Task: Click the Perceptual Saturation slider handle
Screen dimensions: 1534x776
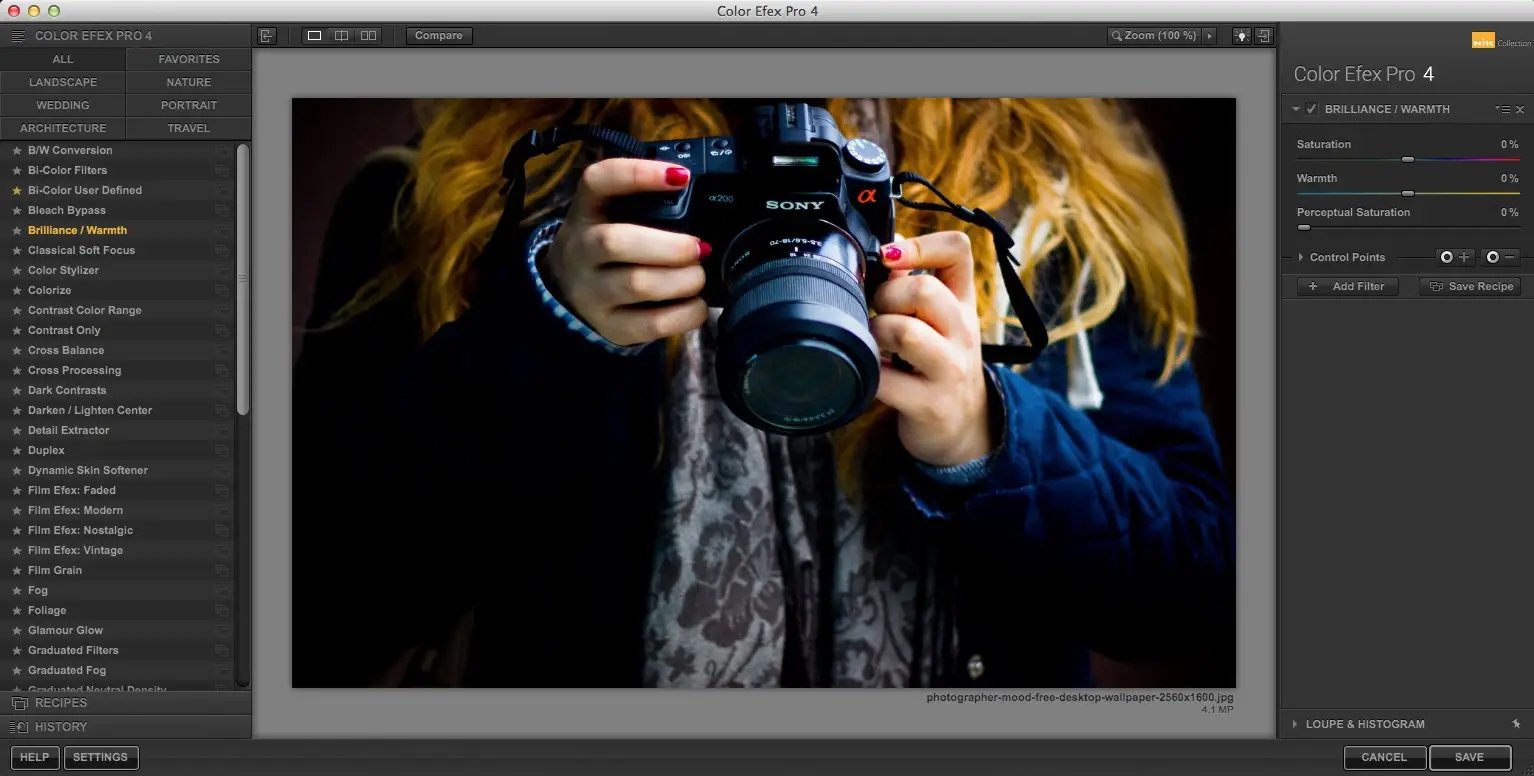Action: (1304, 227)
